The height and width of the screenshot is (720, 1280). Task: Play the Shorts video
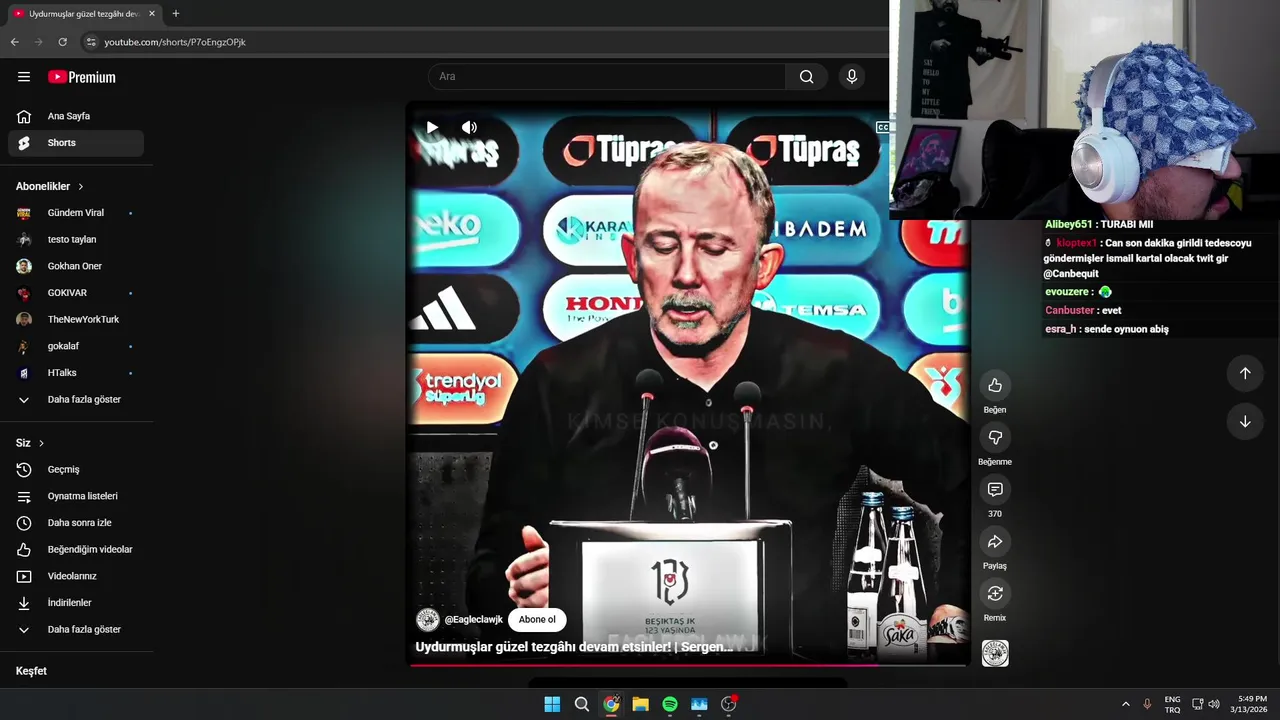point(432,127)
